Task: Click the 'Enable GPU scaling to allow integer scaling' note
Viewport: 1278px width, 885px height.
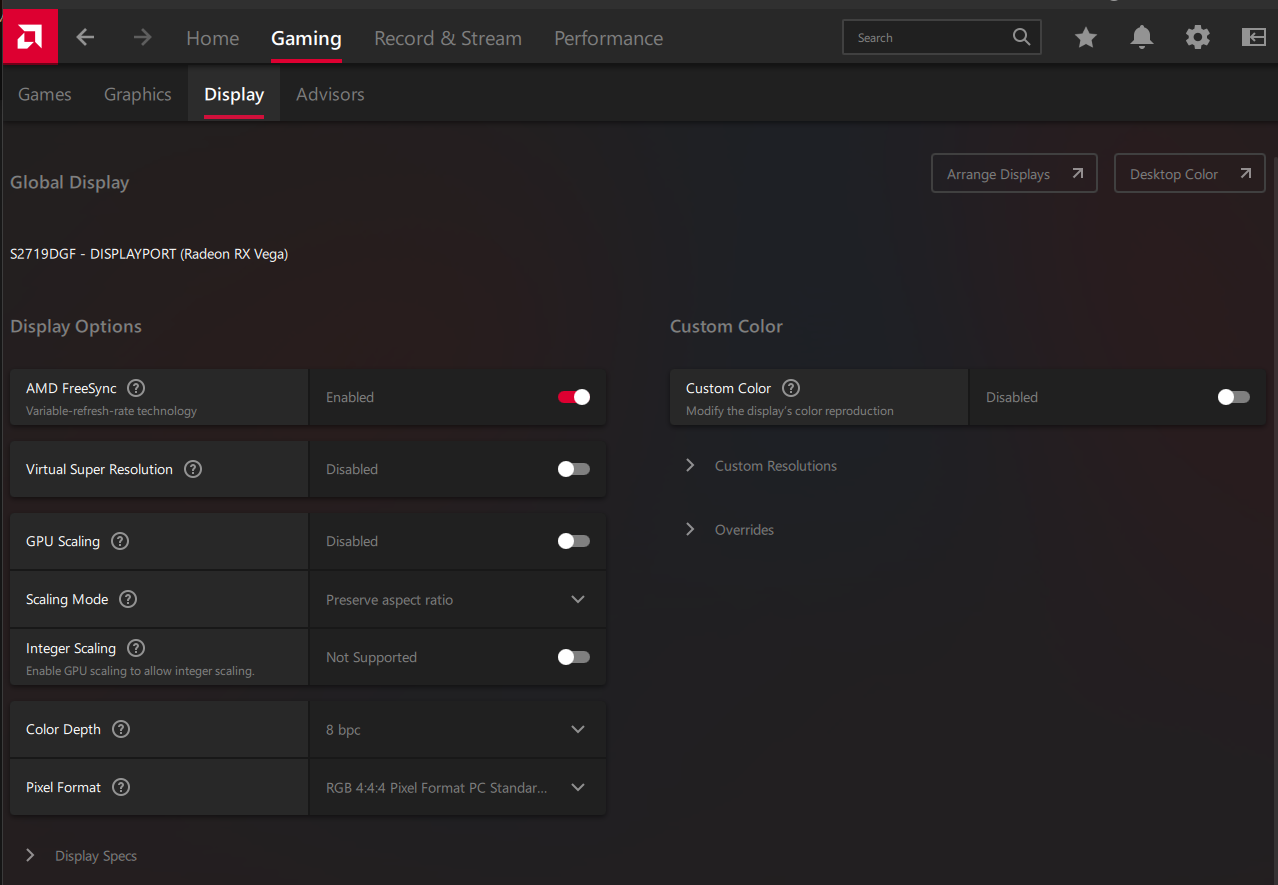Action: pyautogui.click(x=140, y=671)
